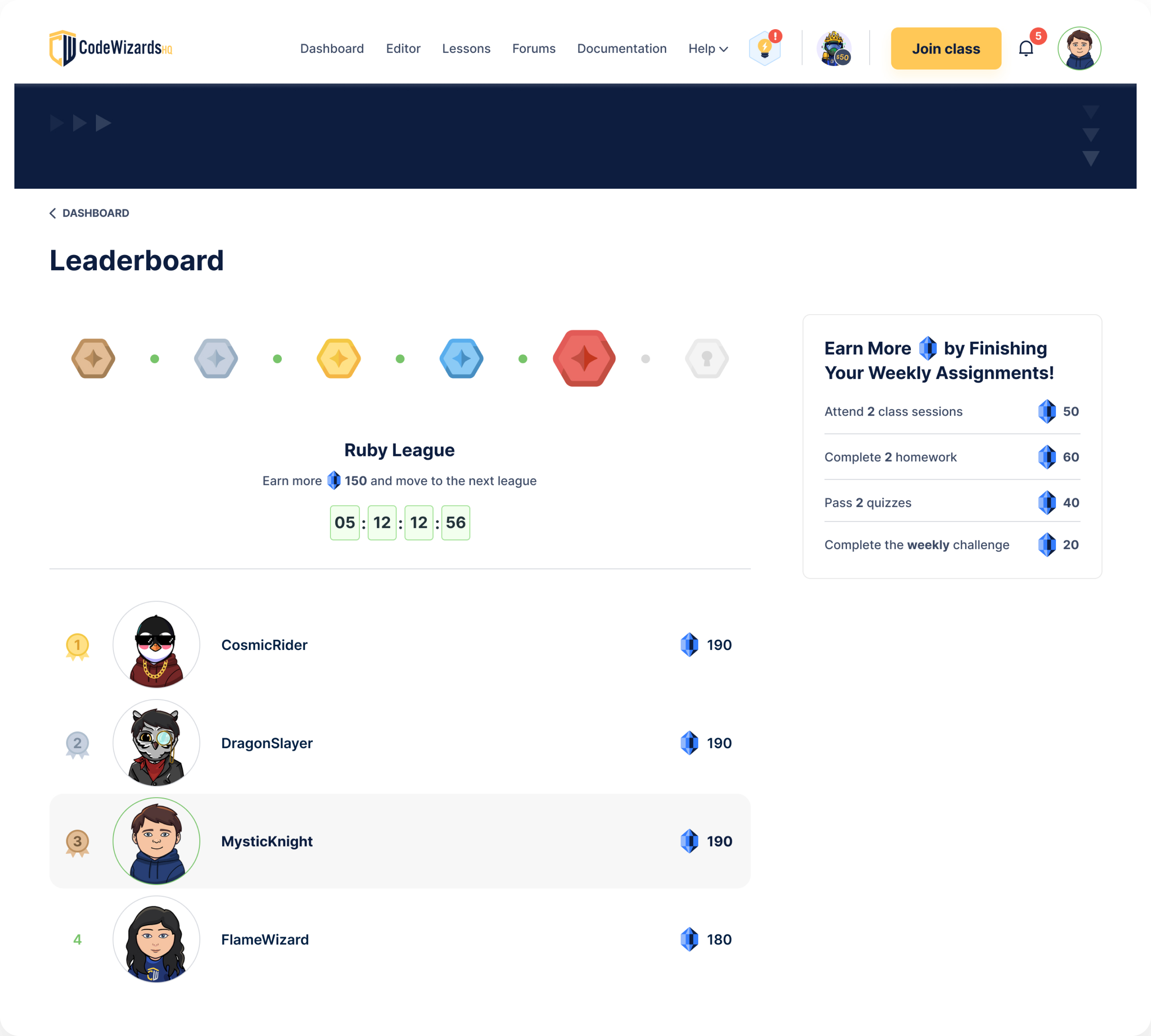Screen dimensions: 1151x1036
Task: Click the rank number 4 for FlameWizard
Action: click(78, 940)
